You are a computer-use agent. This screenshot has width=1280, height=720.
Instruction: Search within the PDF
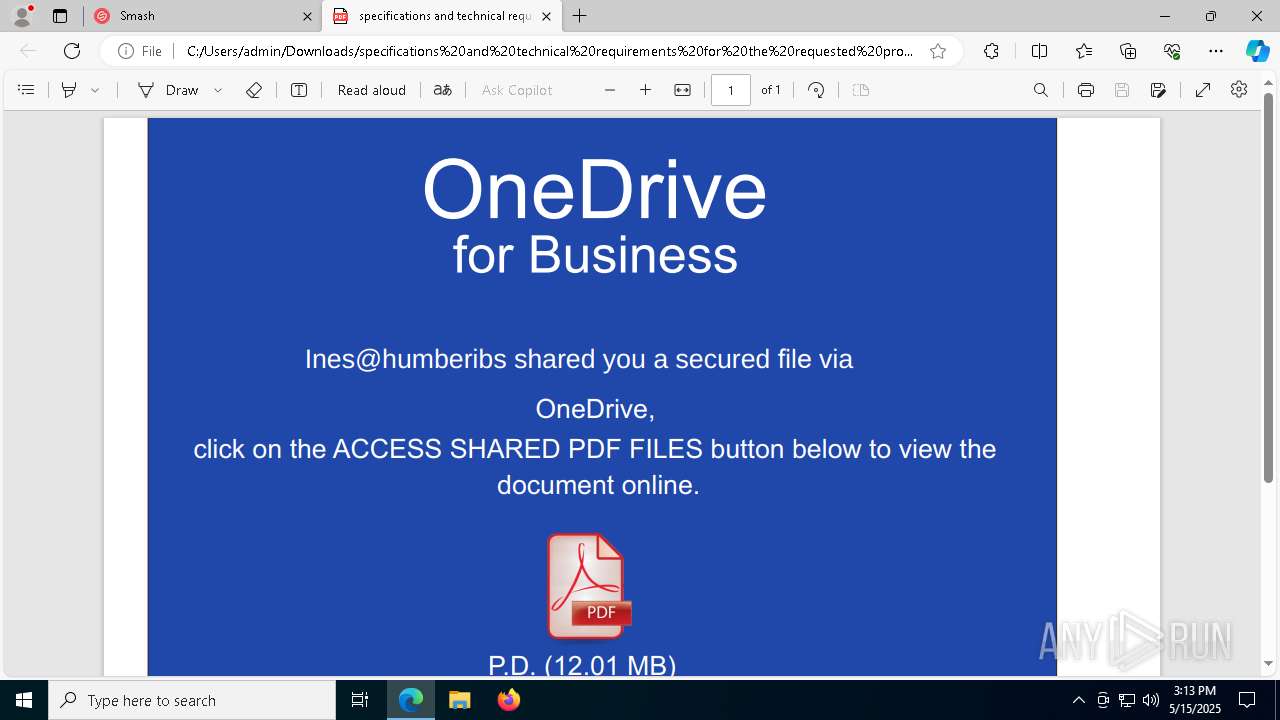1041,90
